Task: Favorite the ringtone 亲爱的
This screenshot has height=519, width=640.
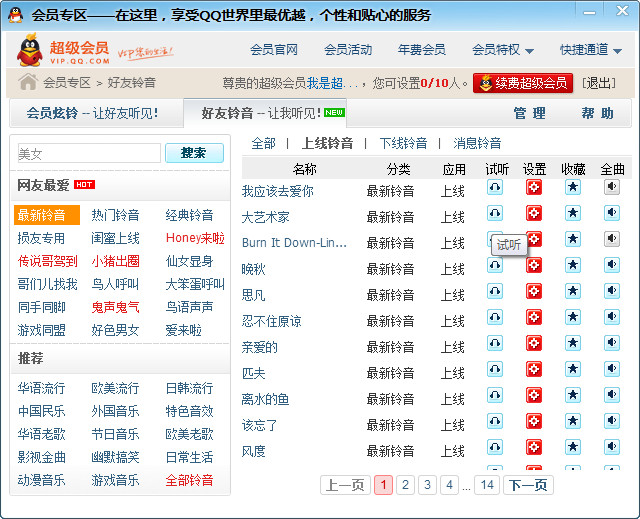Action: 573,344
